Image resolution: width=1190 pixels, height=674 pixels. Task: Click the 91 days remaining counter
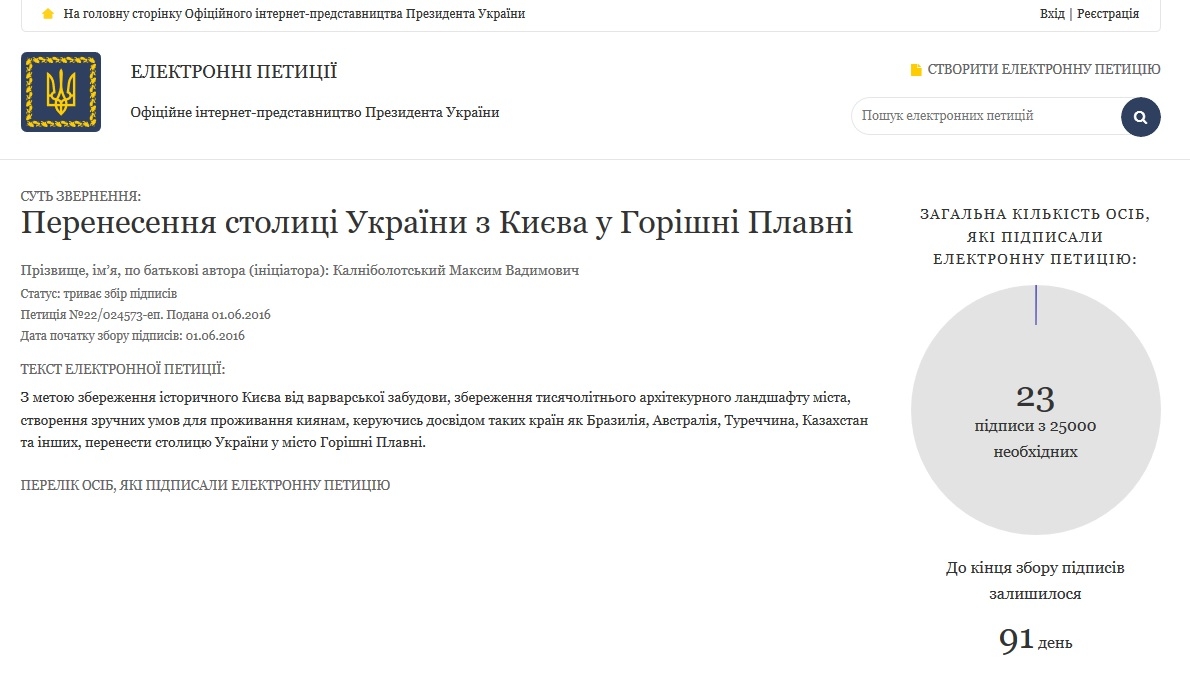point(1017,640)
